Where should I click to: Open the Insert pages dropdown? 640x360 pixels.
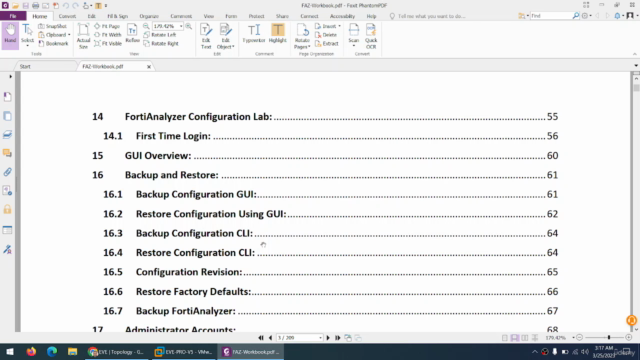[328, 26]
